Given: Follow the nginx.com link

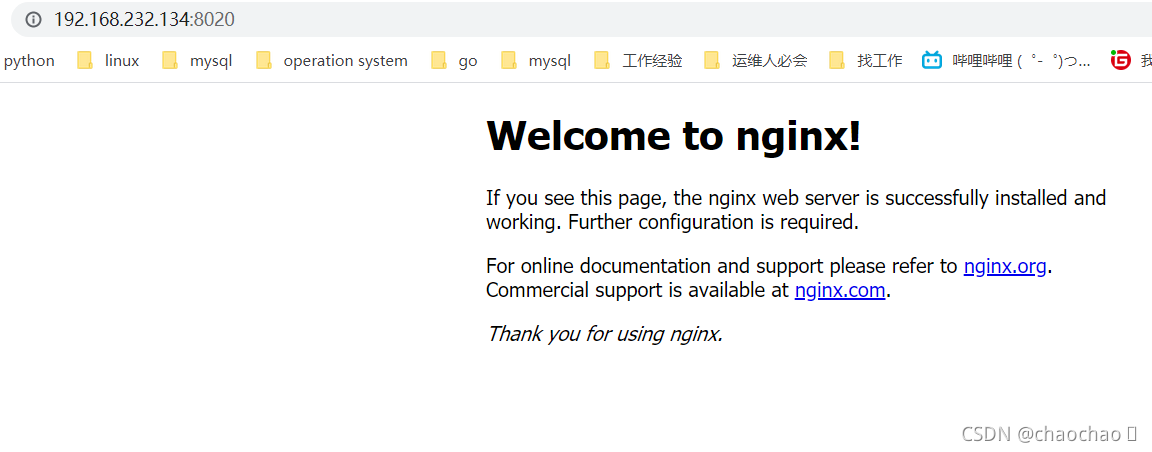Looking at the screenshot, I should 840,290.
